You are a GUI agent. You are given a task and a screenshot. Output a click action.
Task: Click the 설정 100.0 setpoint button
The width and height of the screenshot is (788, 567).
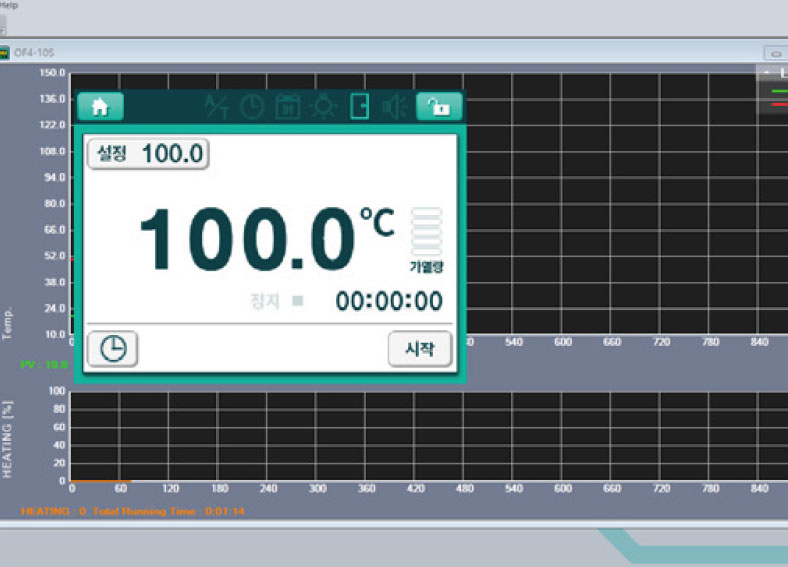[149, 154]
